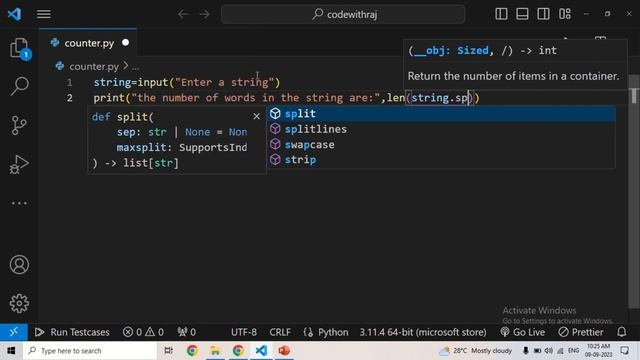Open notifications bell in status bar
Image resolution: width=640 pixels, height=360 pixels.
click(x=621, y=332)
